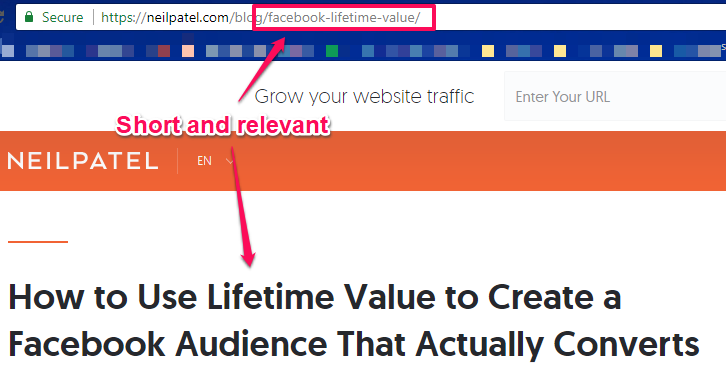
Task: Click the Grow your website traffic text
Action: 364,96
